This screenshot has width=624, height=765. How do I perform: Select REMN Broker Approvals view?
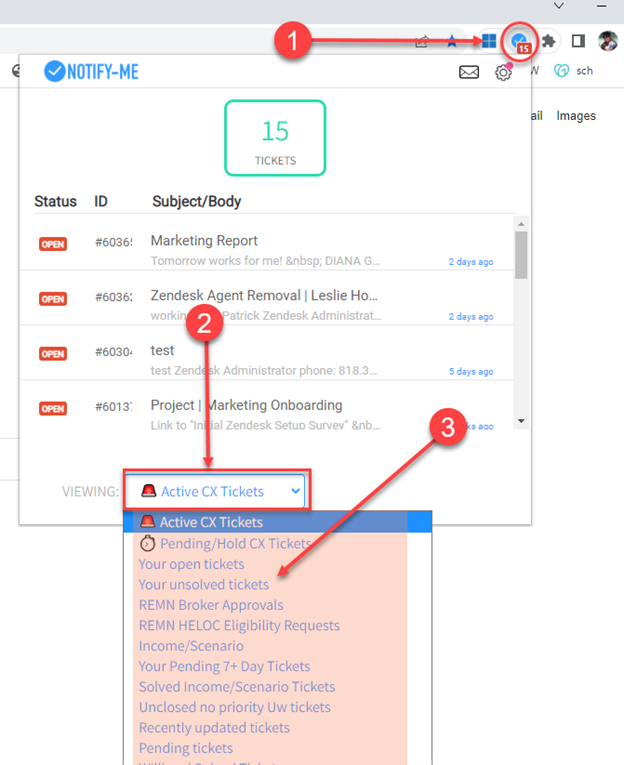[x=278, y=605]
